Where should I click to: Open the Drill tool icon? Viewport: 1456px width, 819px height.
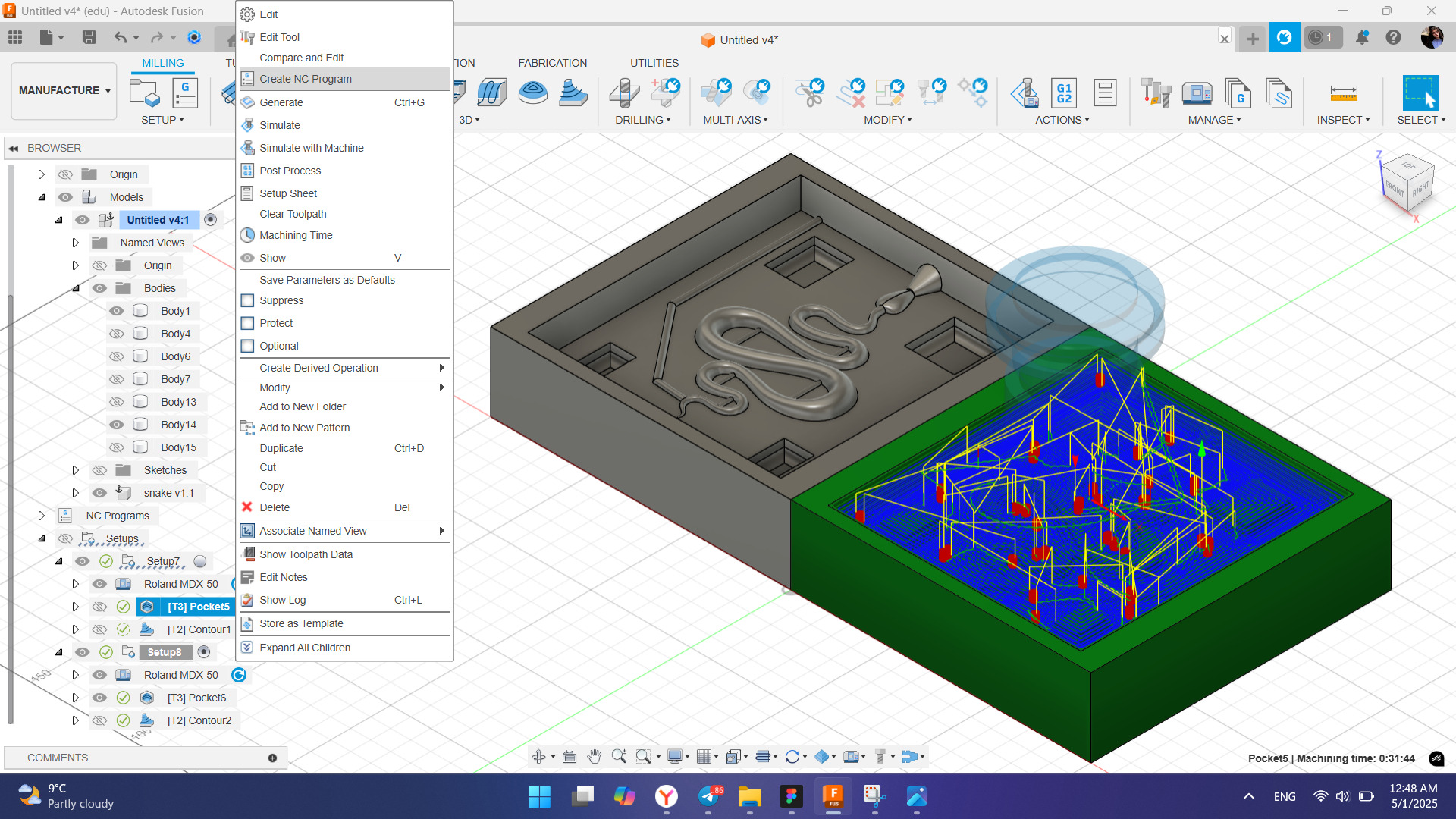pyautogui.click(x=624, y=93)
